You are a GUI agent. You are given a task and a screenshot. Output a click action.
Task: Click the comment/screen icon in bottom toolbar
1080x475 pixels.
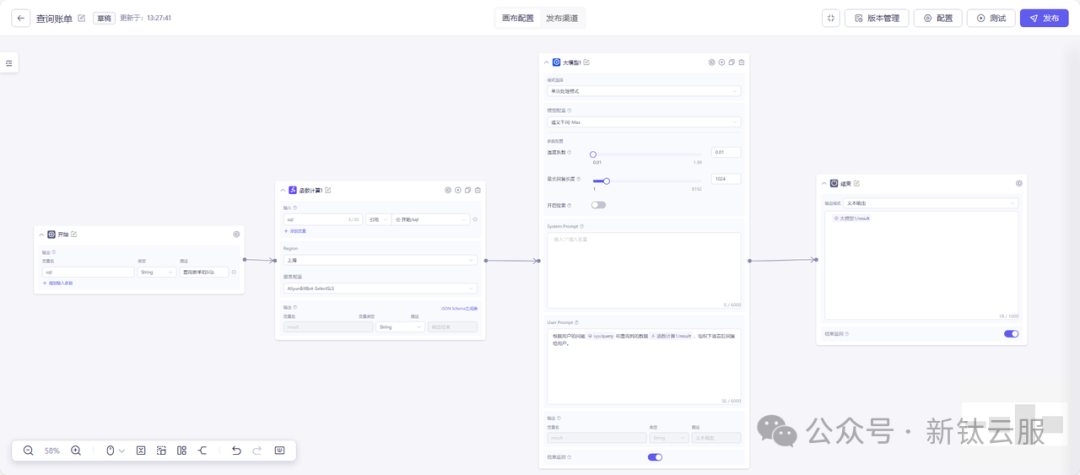(x=280, y=450)
